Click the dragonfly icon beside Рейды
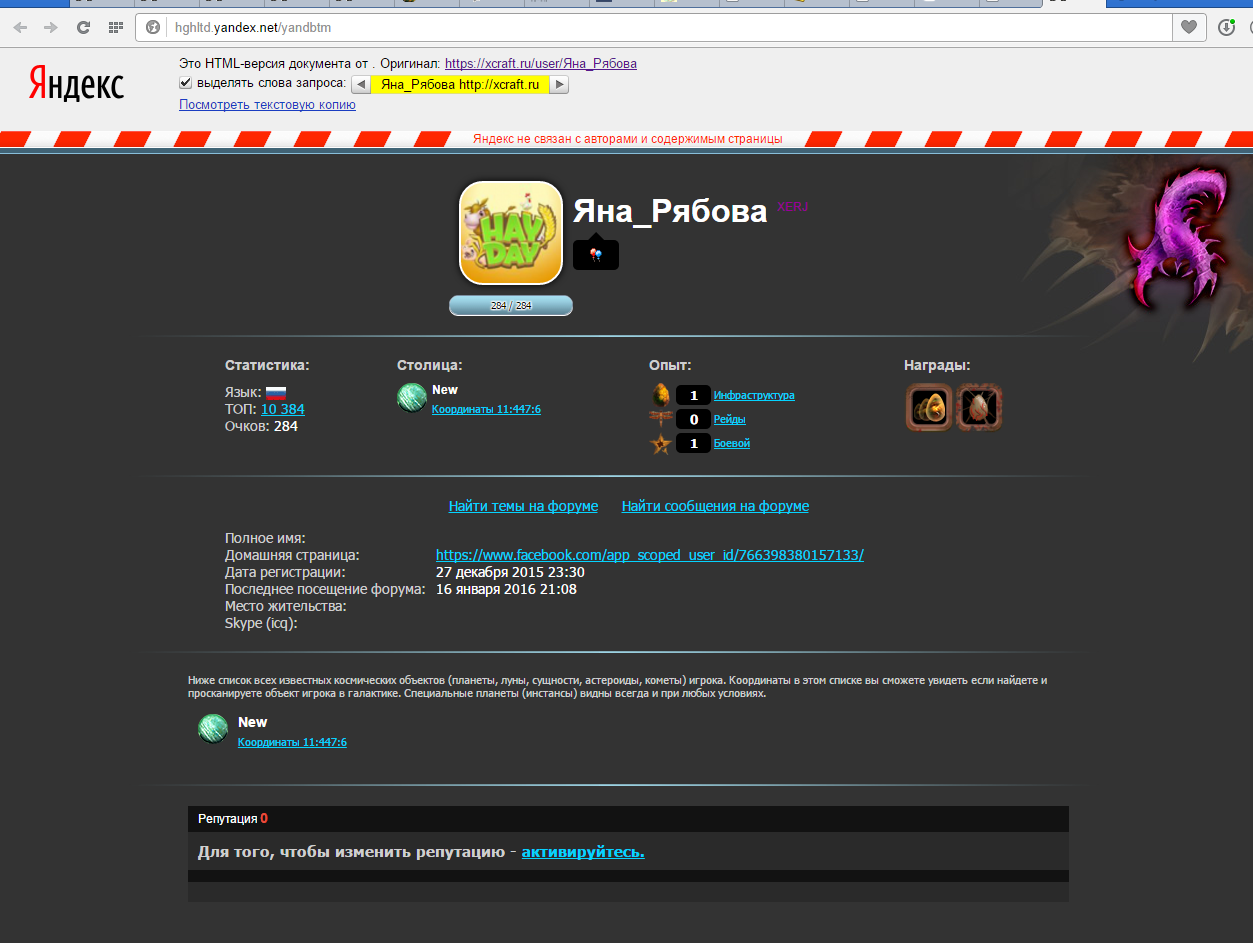Image resolution: width=1253 pixels, height=943 pixels. [x=661, y=419]
